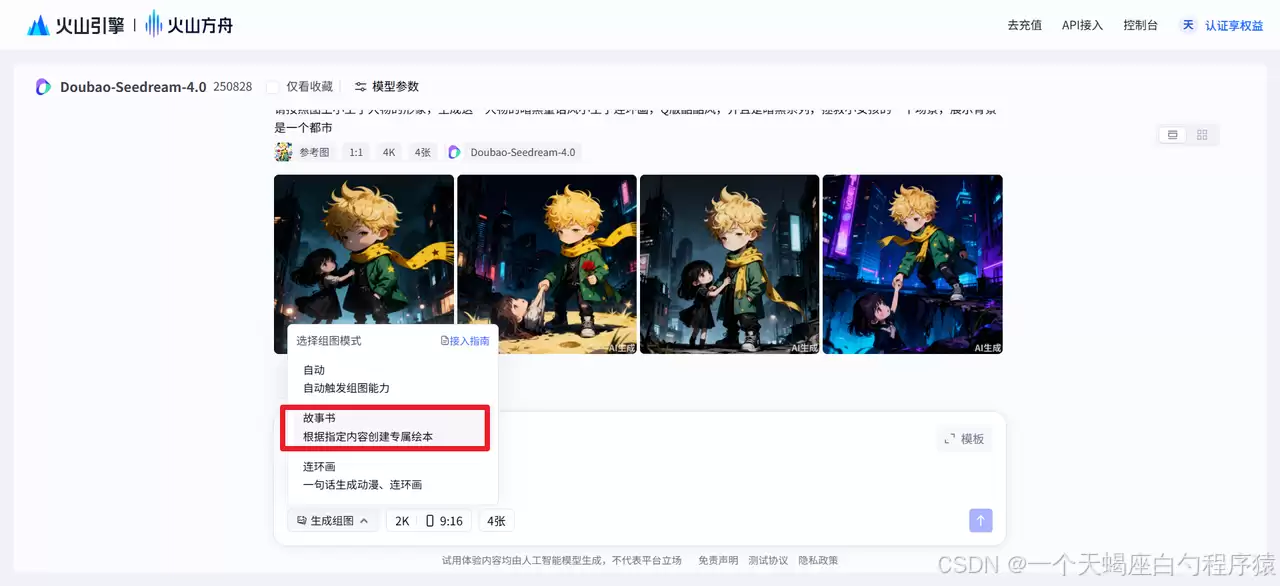Open the 接入指南 link in popup
This screenshot has height=586, width=1280.
[465, 341]
